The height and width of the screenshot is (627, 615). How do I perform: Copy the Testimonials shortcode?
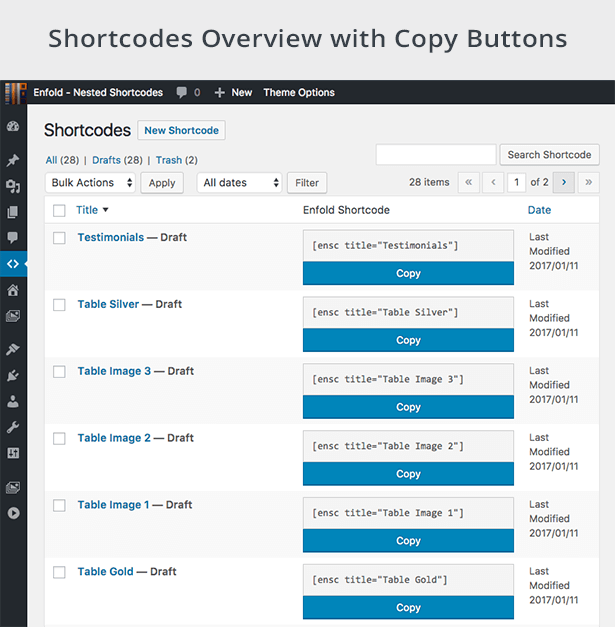pos(408,273)
